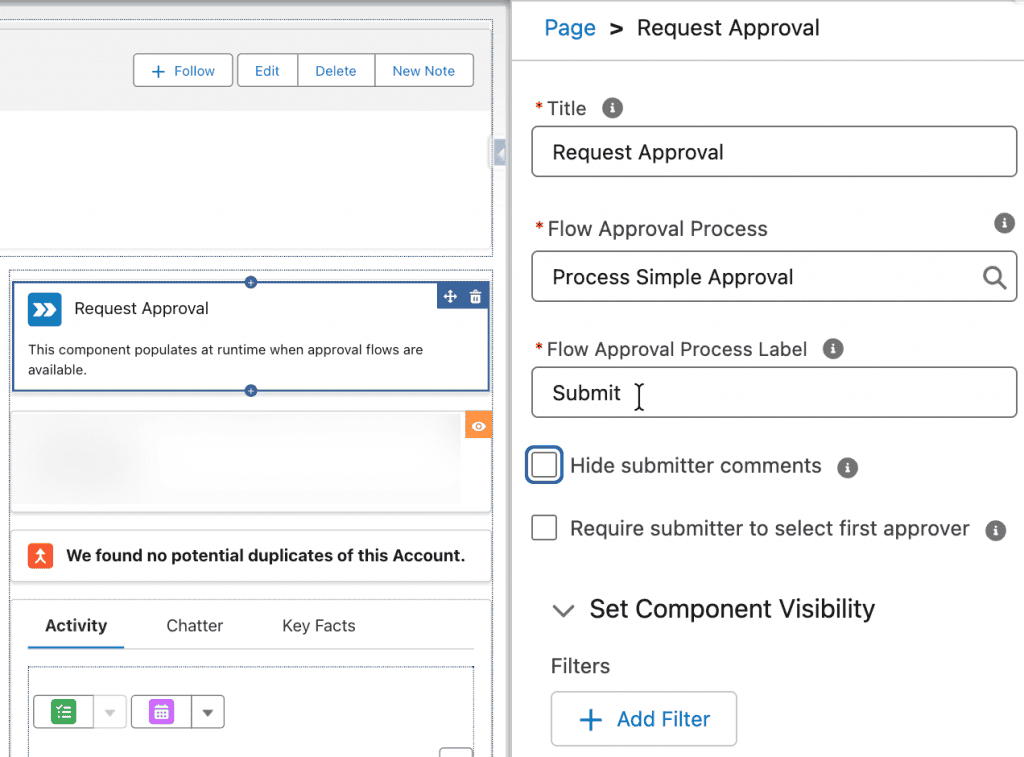Click the Request Approval component's blue arrow icon
1024x757 pixels.
pyautogui.click(x=44, y=310)
